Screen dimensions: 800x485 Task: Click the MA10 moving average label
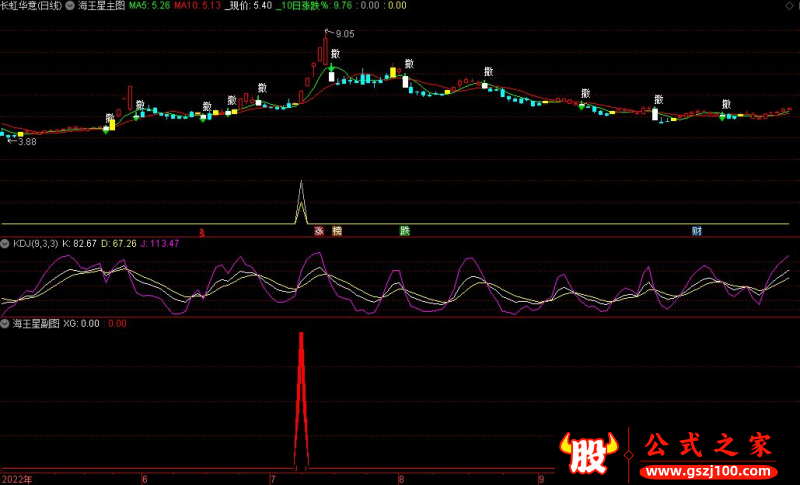pos(196,6)
